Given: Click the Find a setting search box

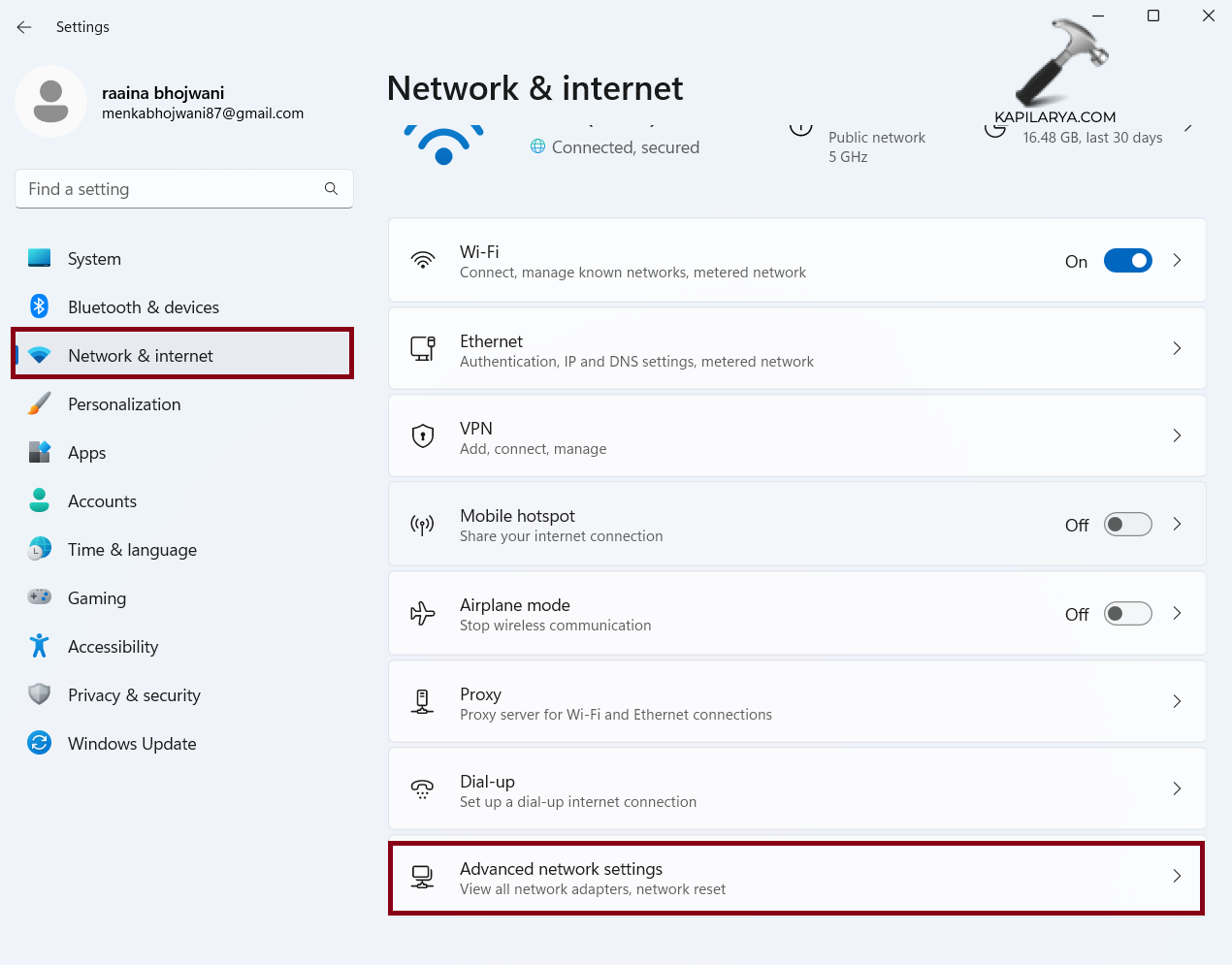Looking at the screenshot, I should point(173,189).
